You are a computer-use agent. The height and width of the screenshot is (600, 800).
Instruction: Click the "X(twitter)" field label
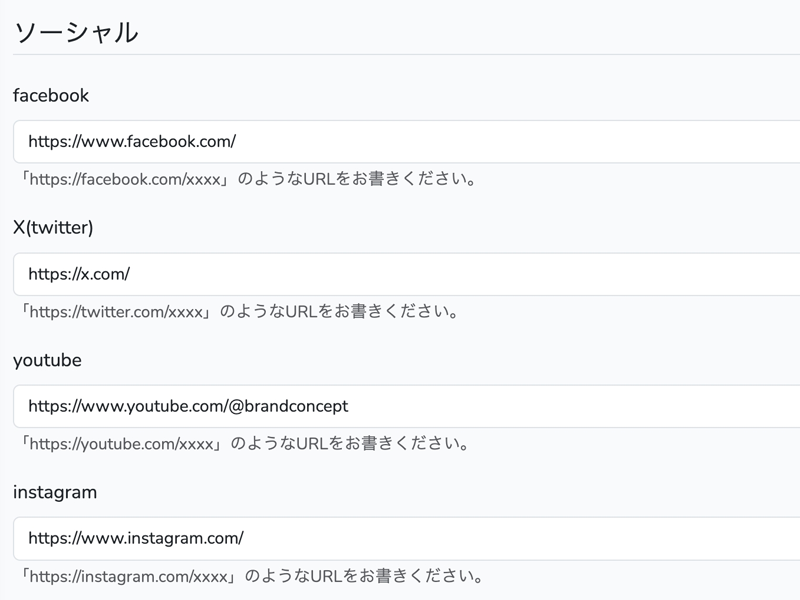[53, 228]
